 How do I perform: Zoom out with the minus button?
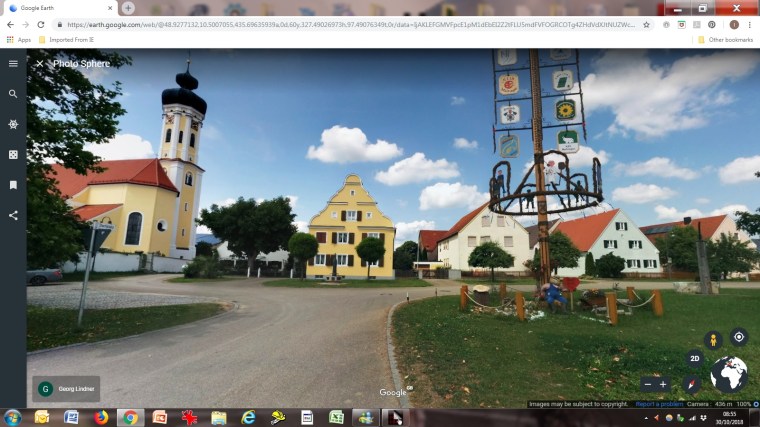click(648, 384)
